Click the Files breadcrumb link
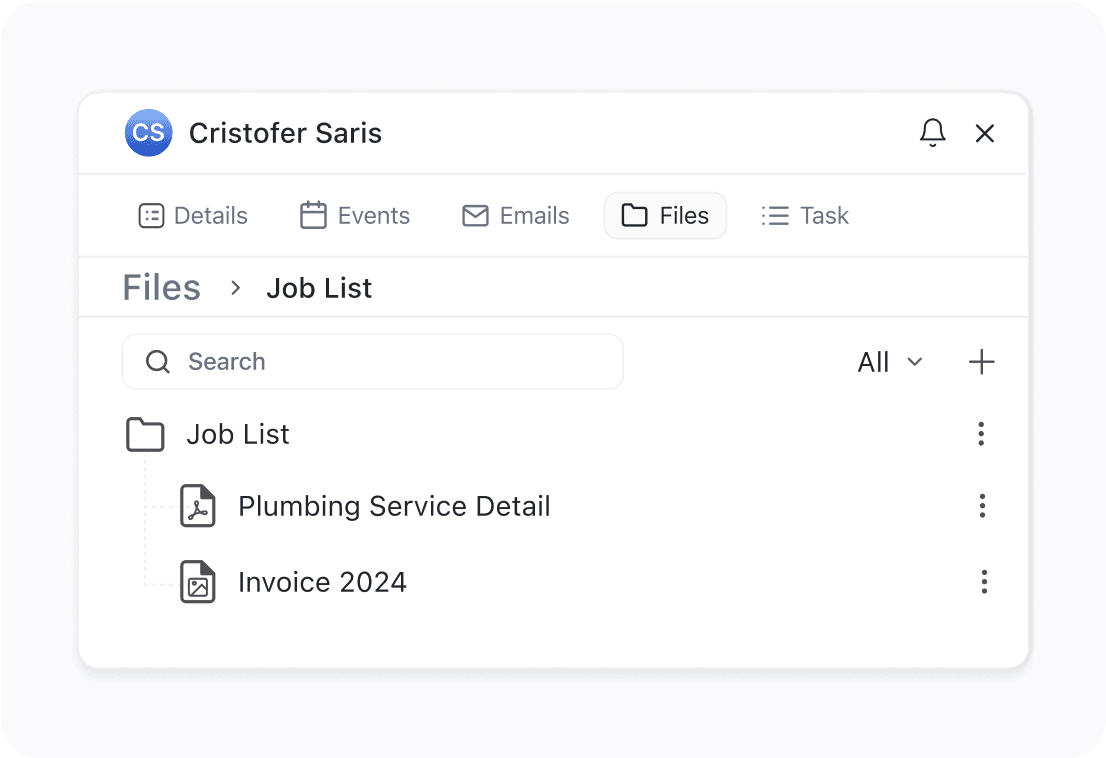The image size is (1106, 758). point(161,287)
